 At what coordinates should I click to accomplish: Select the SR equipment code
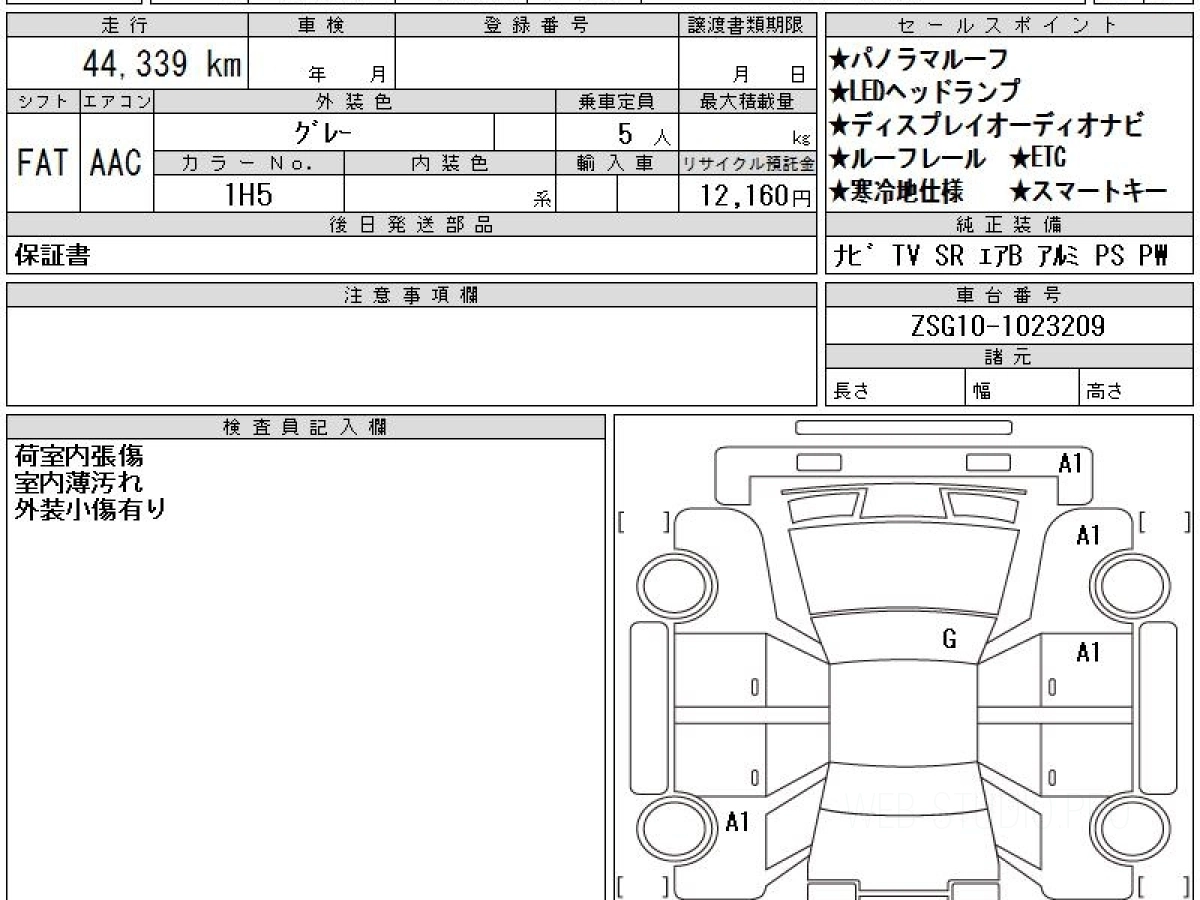point(949,255)
